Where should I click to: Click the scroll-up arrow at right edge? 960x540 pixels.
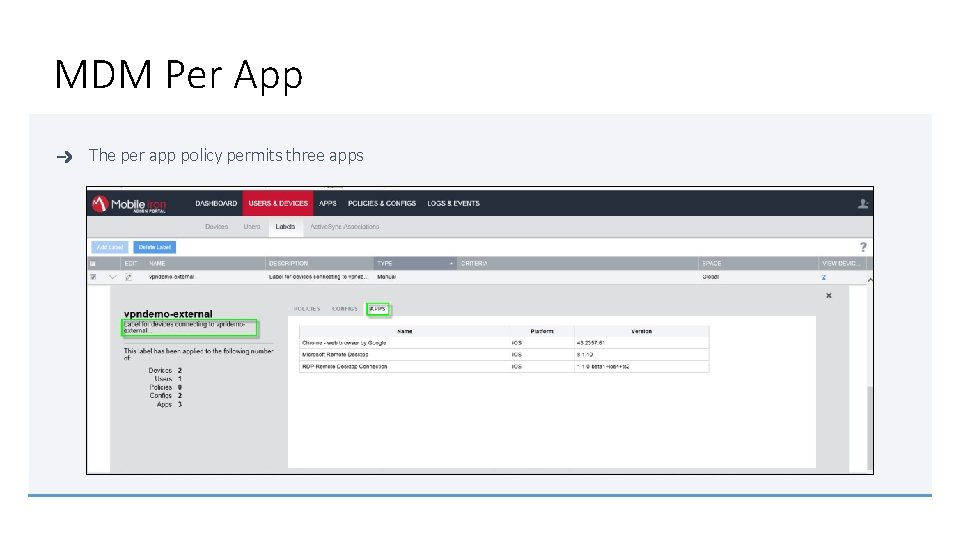(869, 280)
